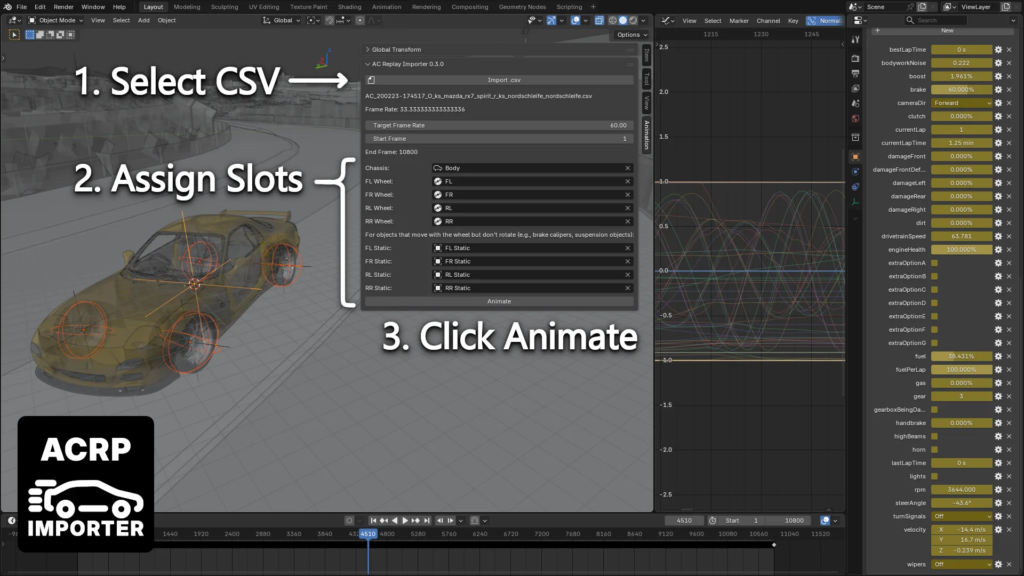Switch to material preview shading
The image size is (1024, 576).
pos(633,20)
